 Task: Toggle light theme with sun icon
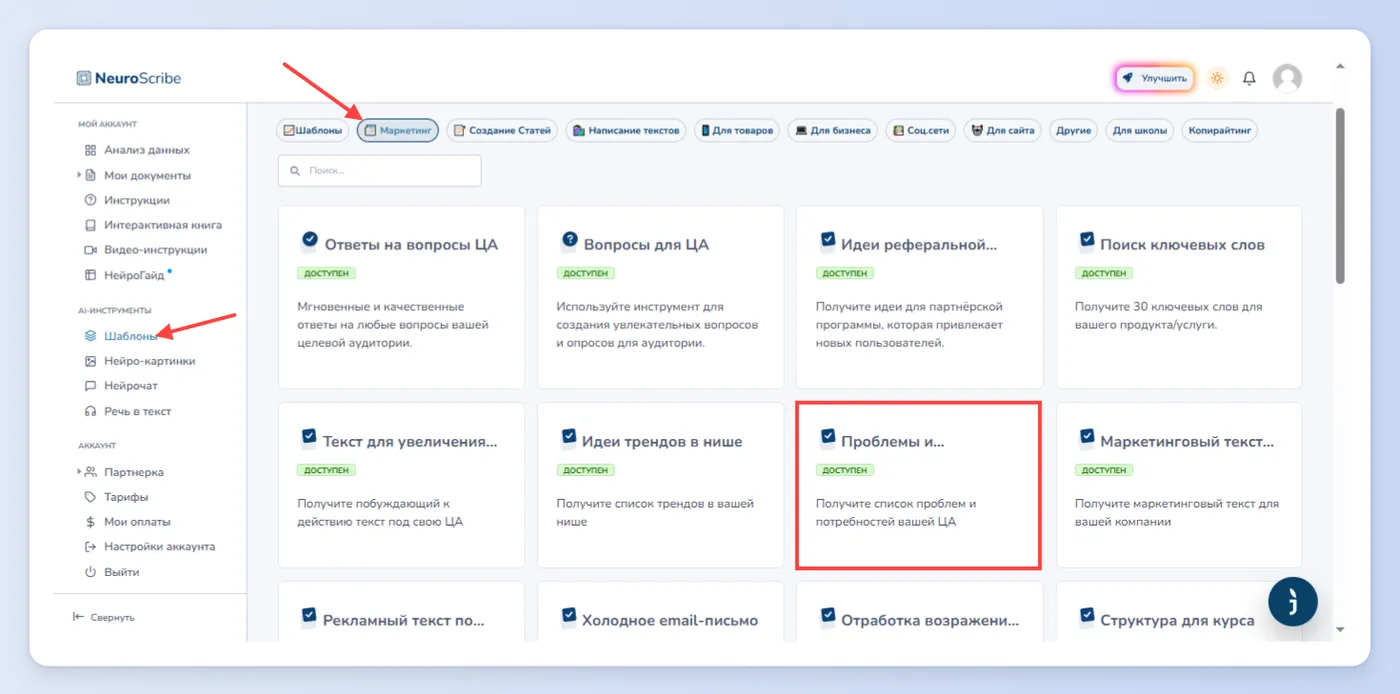pyautogui.click(x=1217, y=78)
